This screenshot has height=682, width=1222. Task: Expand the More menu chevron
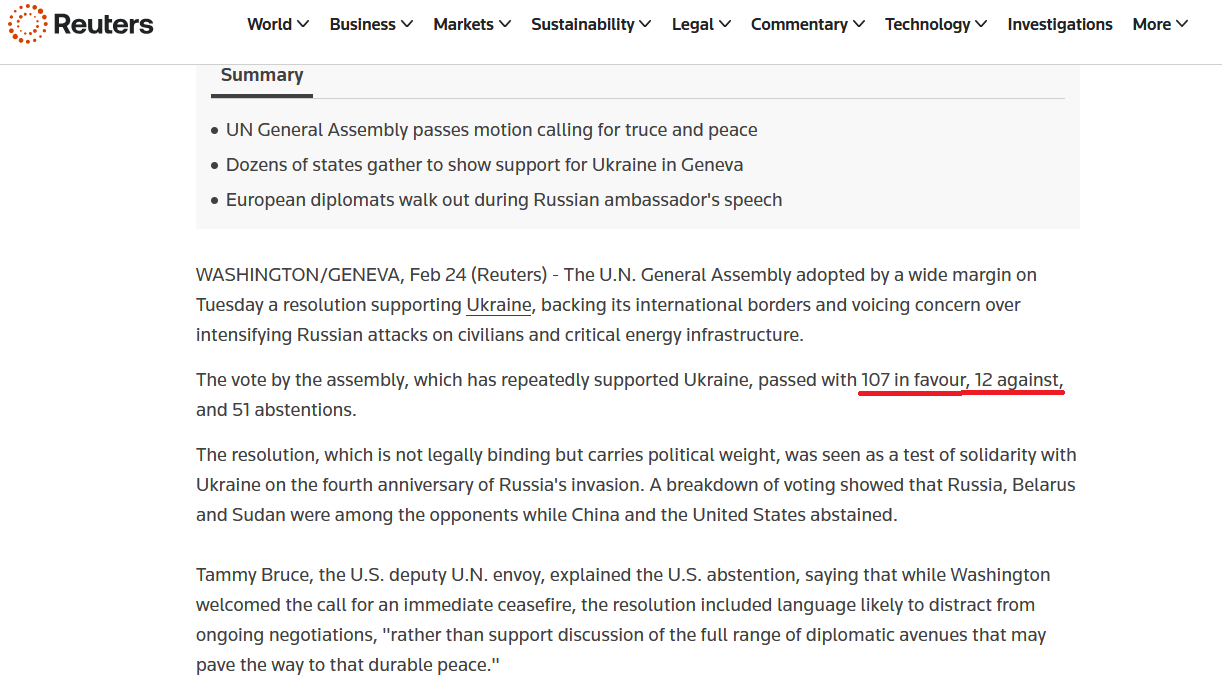pos(1182,24)
